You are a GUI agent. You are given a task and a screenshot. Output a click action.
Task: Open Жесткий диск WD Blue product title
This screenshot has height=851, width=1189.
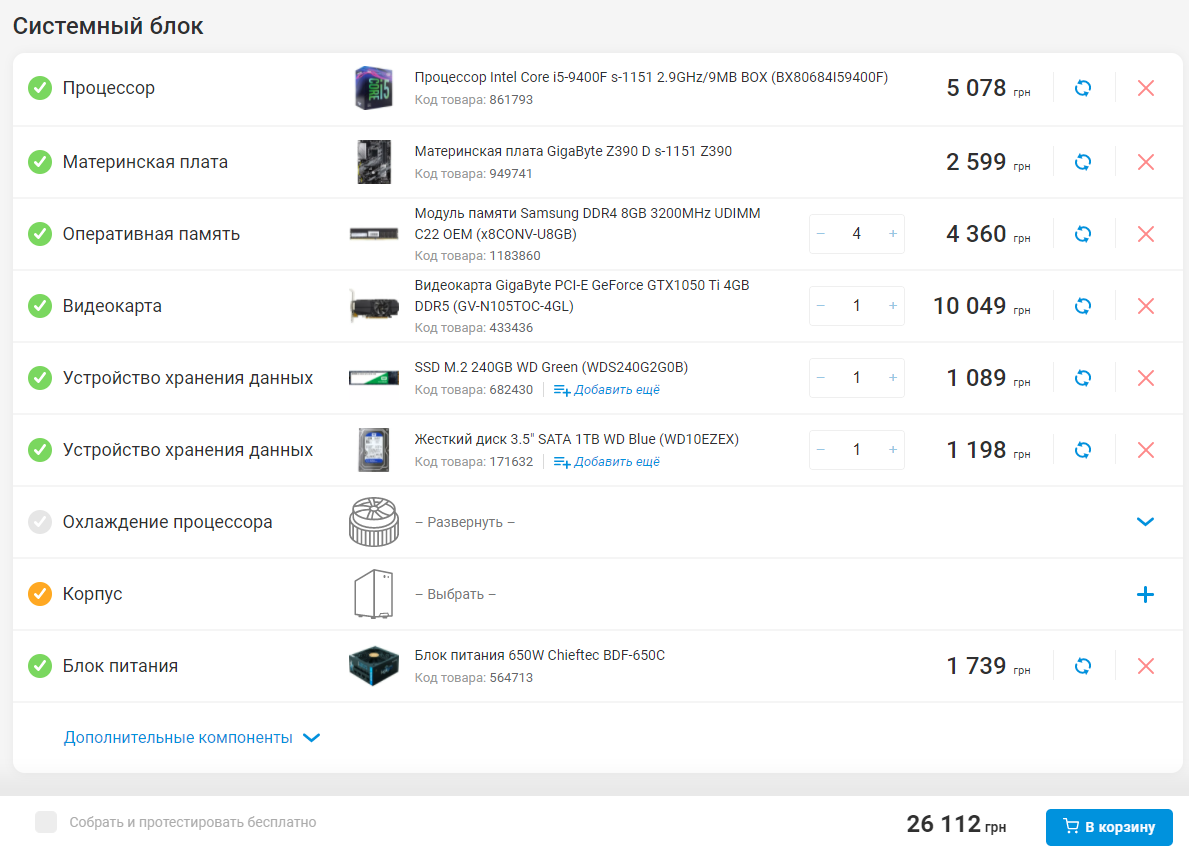click(x=576, y=439)
